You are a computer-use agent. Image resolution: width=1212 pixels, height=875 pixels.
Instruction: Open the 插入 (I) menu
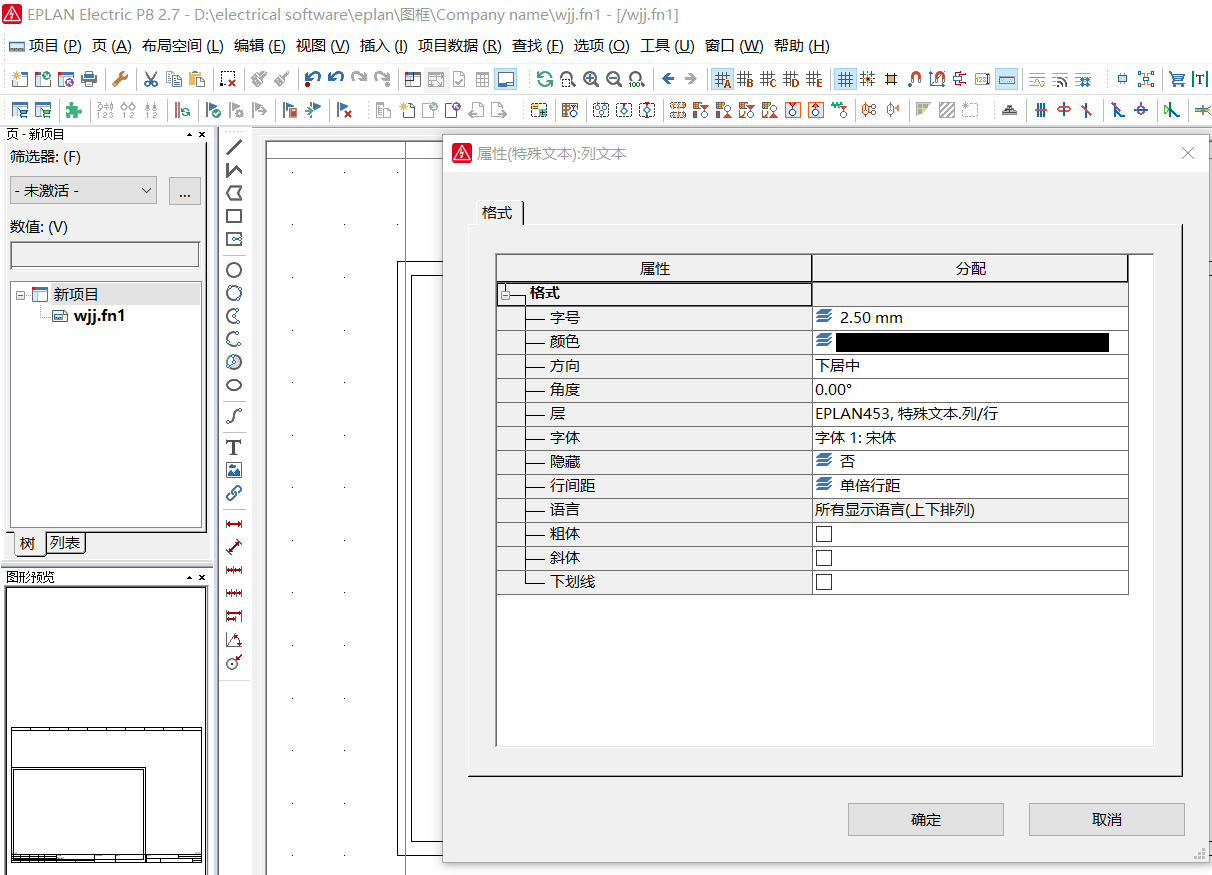383,46
